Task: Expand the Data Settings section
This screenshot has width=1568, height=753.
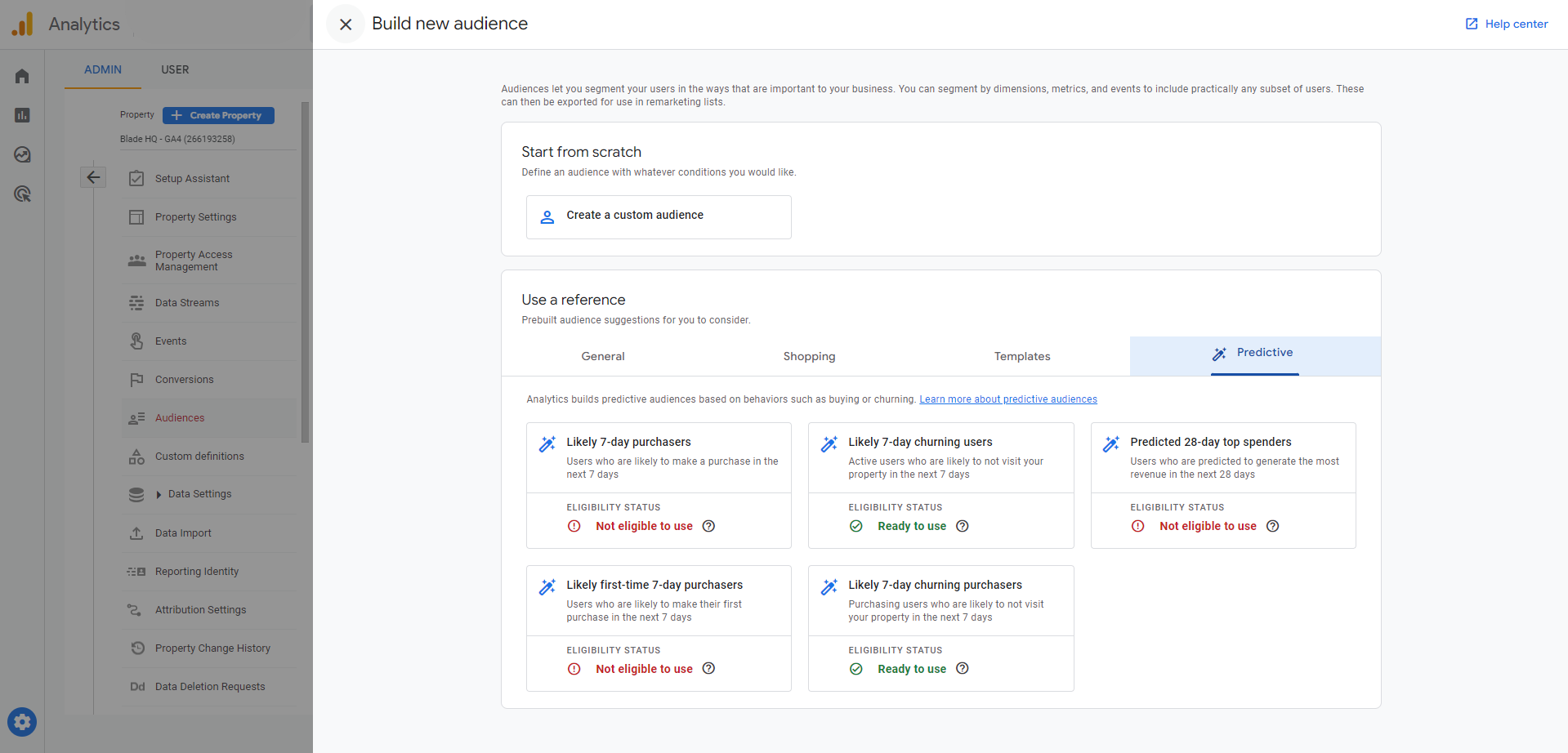Action: coord(159,494)
